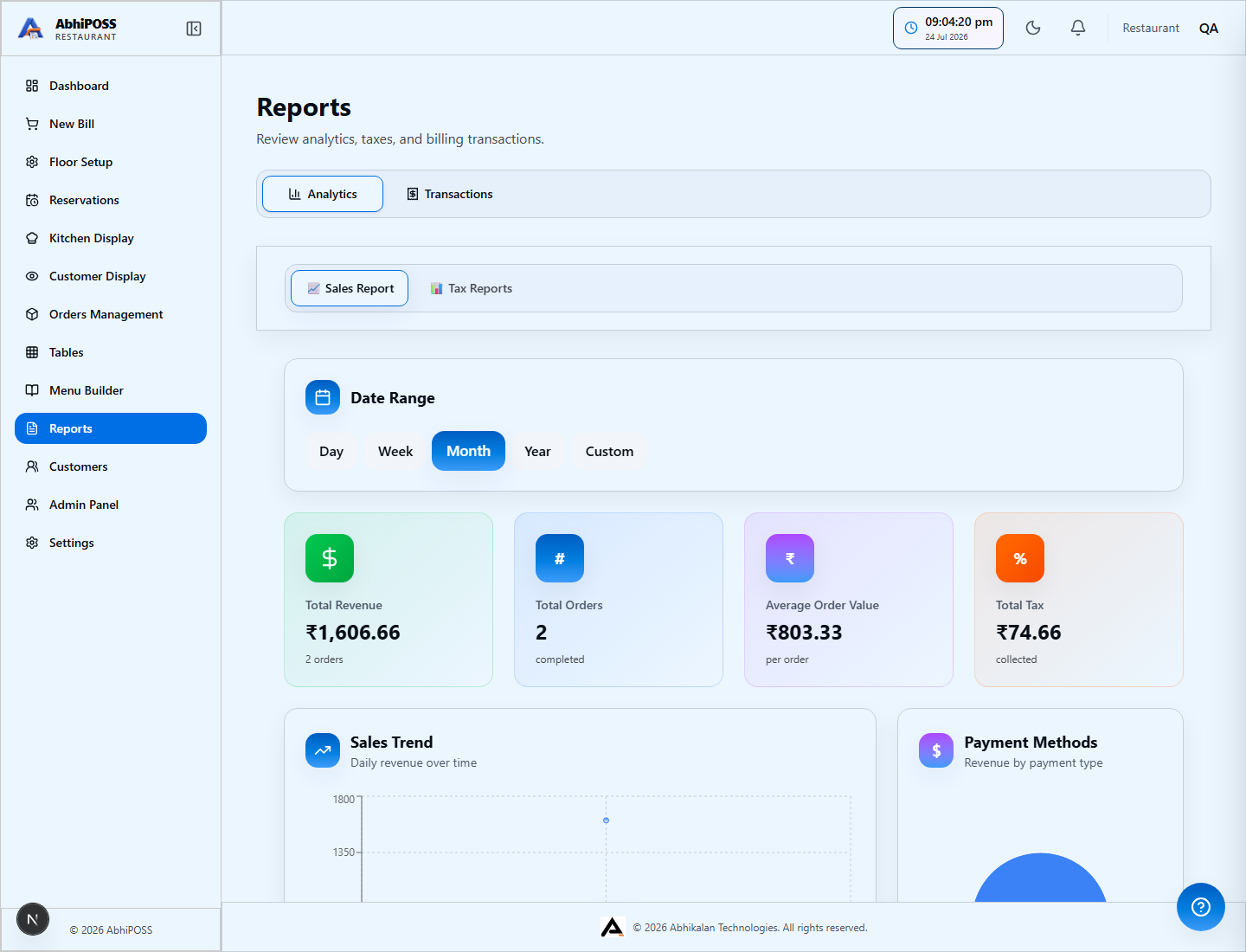1246x952 pixels.
Task: Click Date Range calendar icon
Action: coord(323,397)
